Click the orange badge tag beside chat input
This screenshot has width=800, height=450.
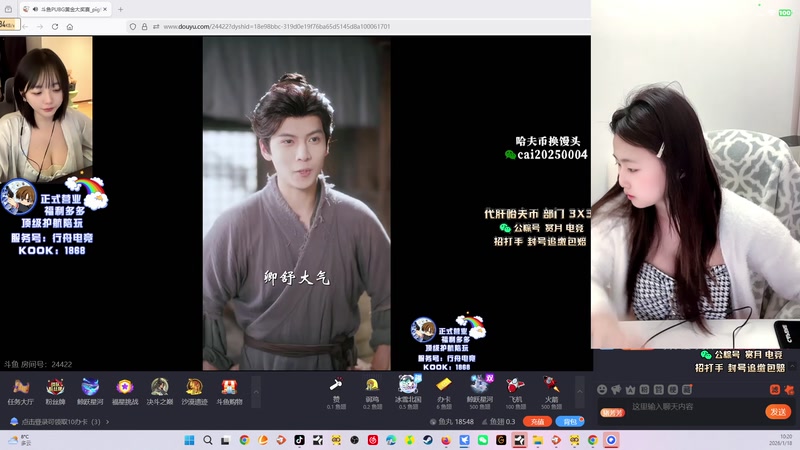coord(612,413)
